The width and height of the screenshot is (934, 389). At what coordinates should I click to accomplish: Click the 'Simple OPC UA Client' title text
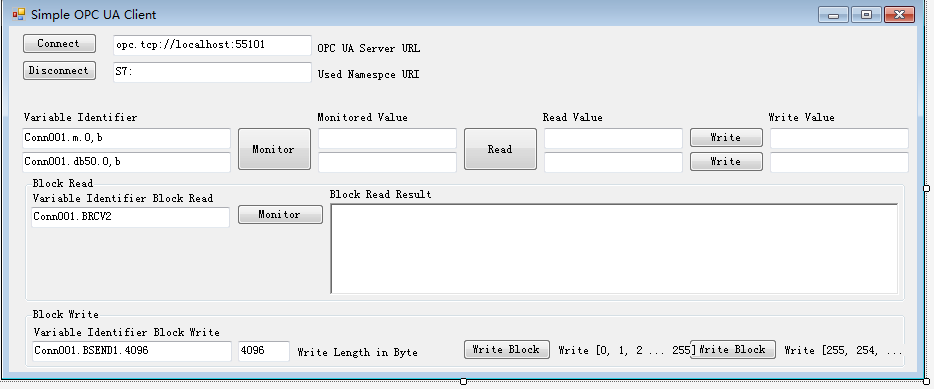click(x=94, y=14)
